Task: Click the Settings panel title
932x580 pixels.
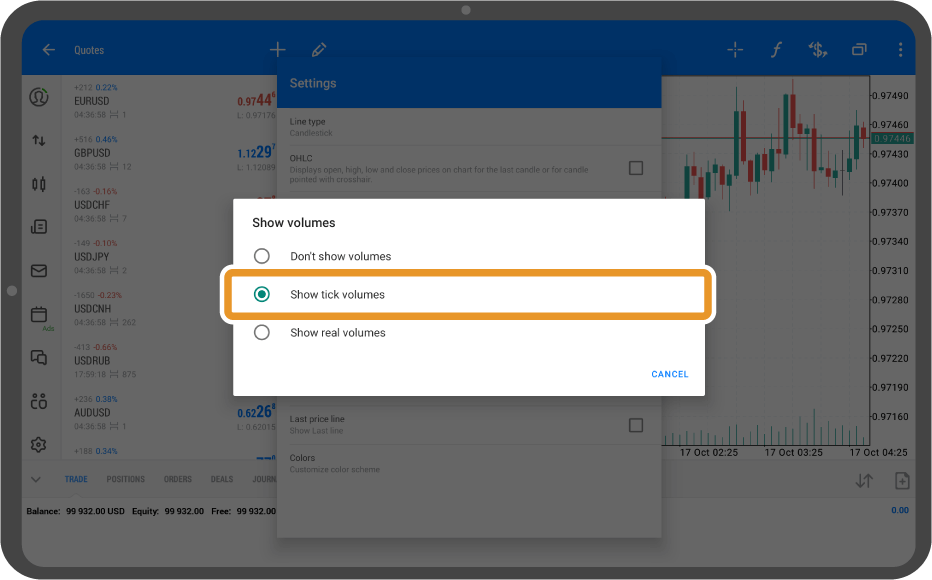Action: pyautogui.click(x=313, y=83)
